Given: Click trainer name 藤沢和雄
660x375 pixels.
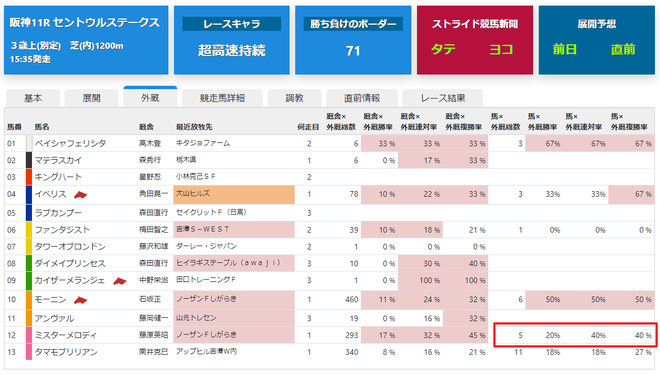Looking at the screenshot, I should click(x=153, y=247).
